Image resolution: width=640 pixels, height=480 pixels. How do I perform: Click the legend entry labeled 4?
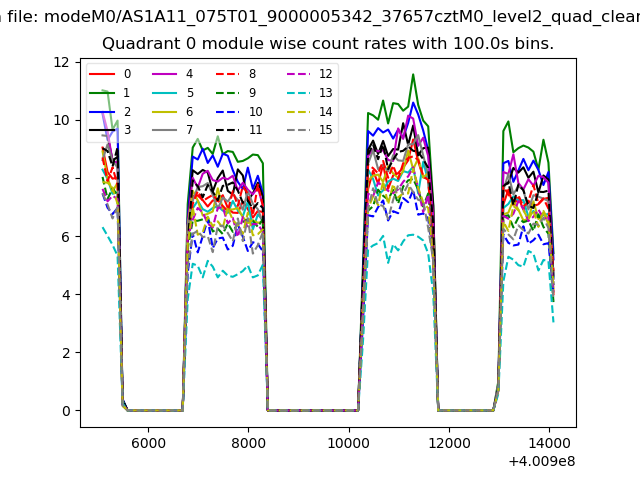coord(173,74)
